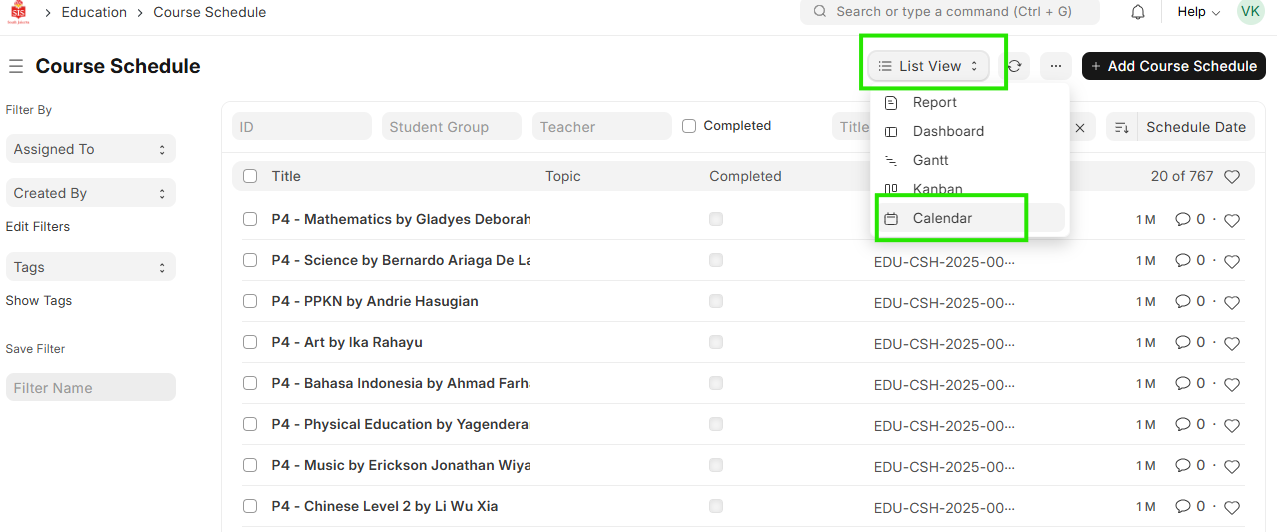This screenshot has height=532, width=1277.
Task: Choose Calendar from the view menu
Action: click(942, 218)
